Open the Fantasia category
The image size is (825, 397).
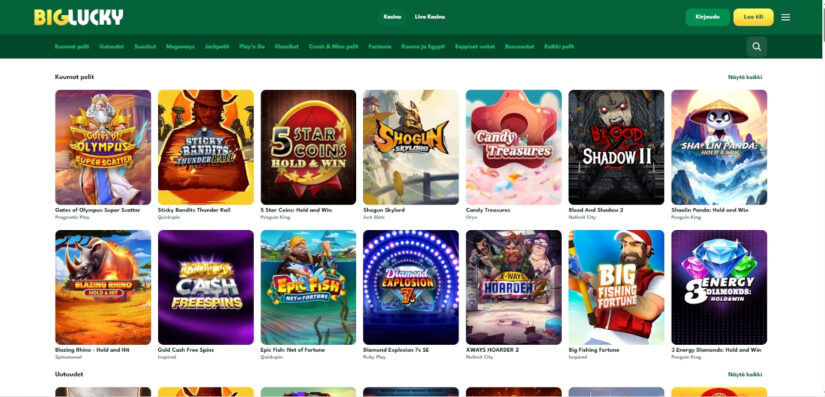tap(379, 46)
